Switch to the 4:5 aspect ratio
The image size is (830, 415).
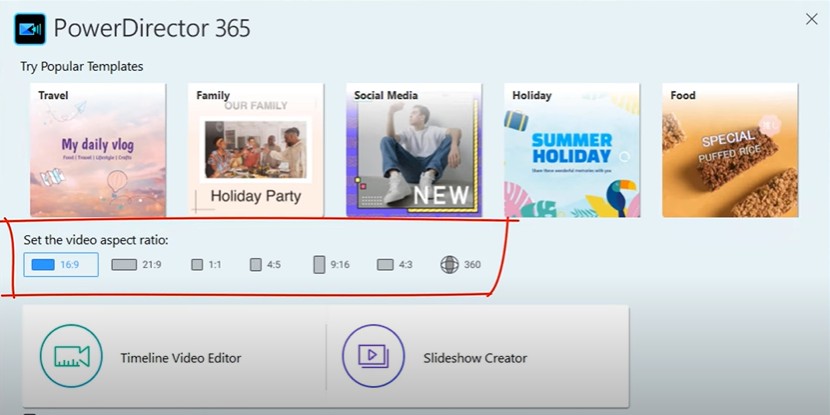pos(265,265)
